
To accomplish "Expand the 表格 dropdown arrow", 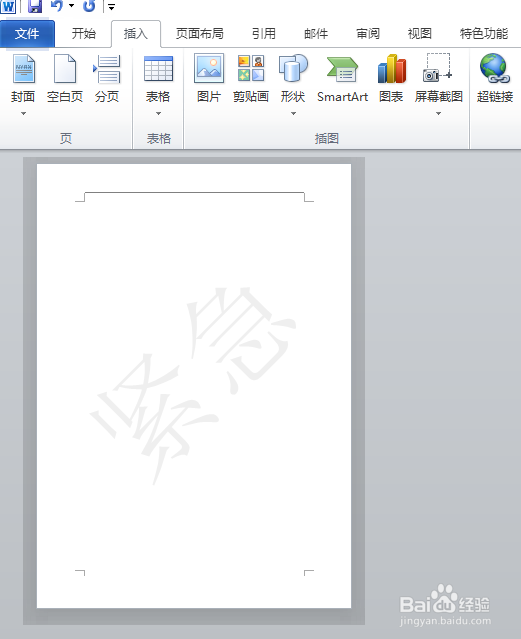I will point(158,113).
